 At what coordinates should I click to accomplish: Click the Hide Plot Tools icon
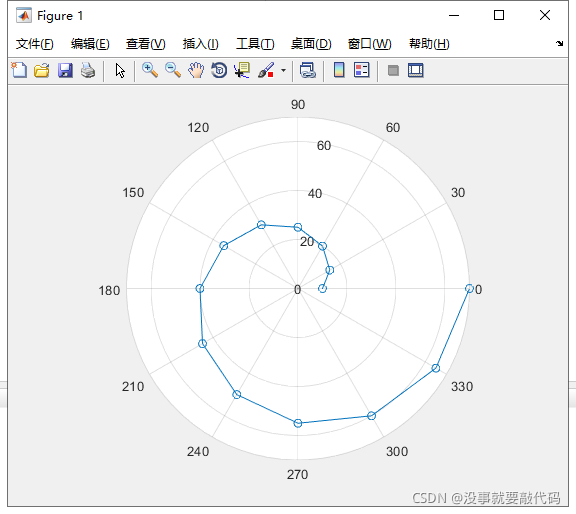coord(393,70)
